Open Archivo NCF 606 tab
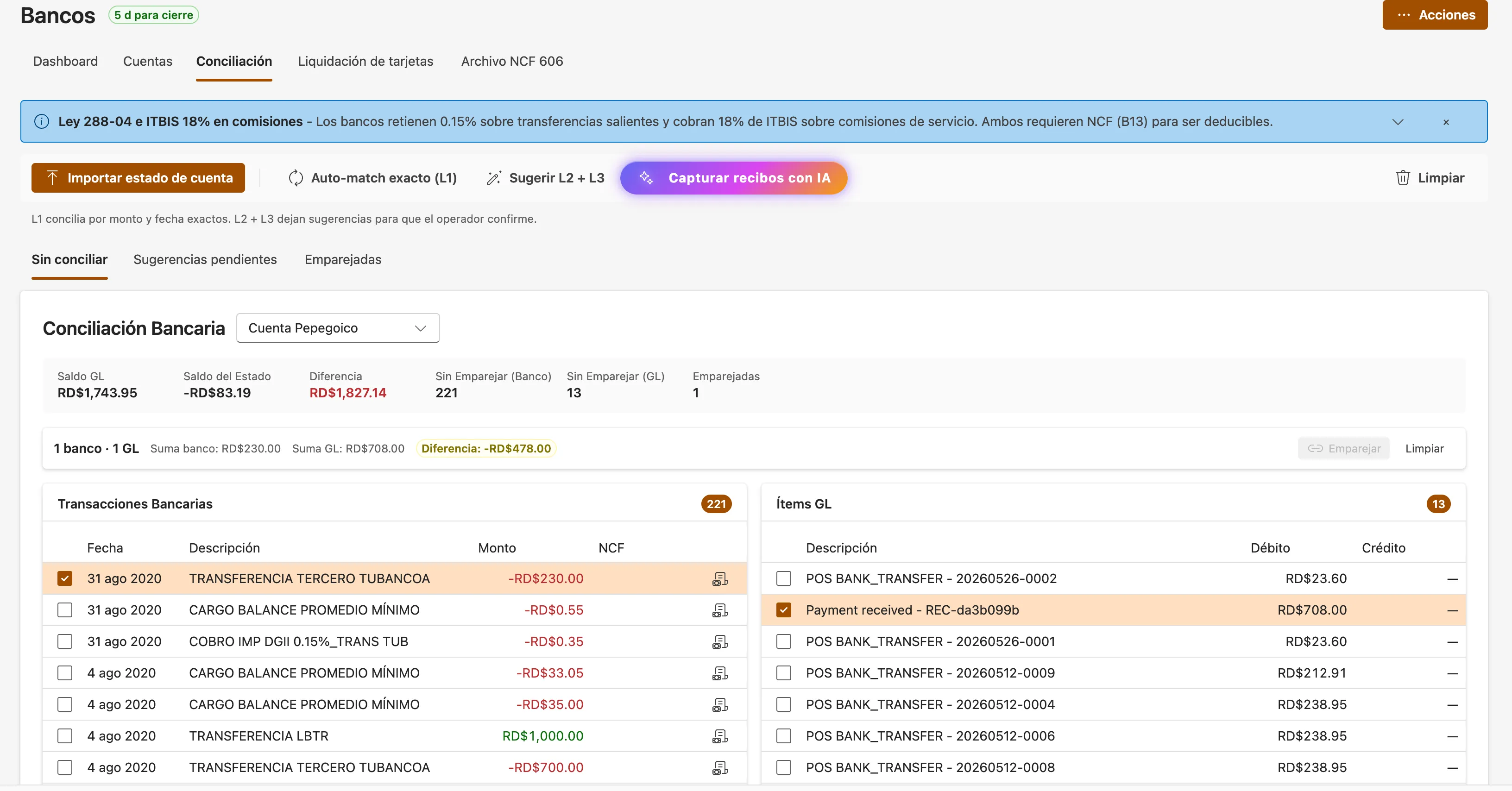The image size is (1512, 791). pos(512,61)
